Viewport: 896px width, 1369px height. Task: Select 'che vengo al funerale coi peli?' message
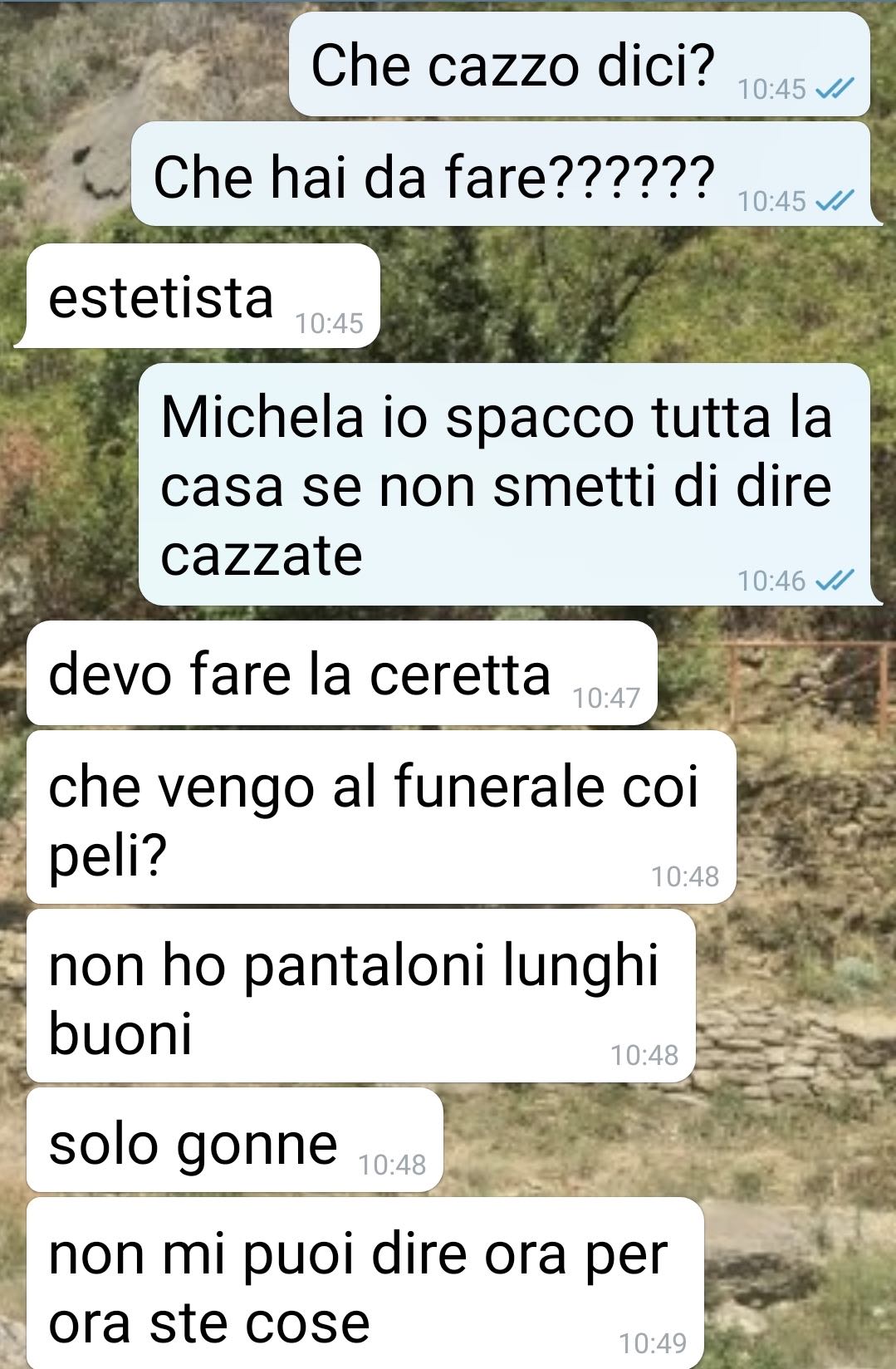point(381,817)
